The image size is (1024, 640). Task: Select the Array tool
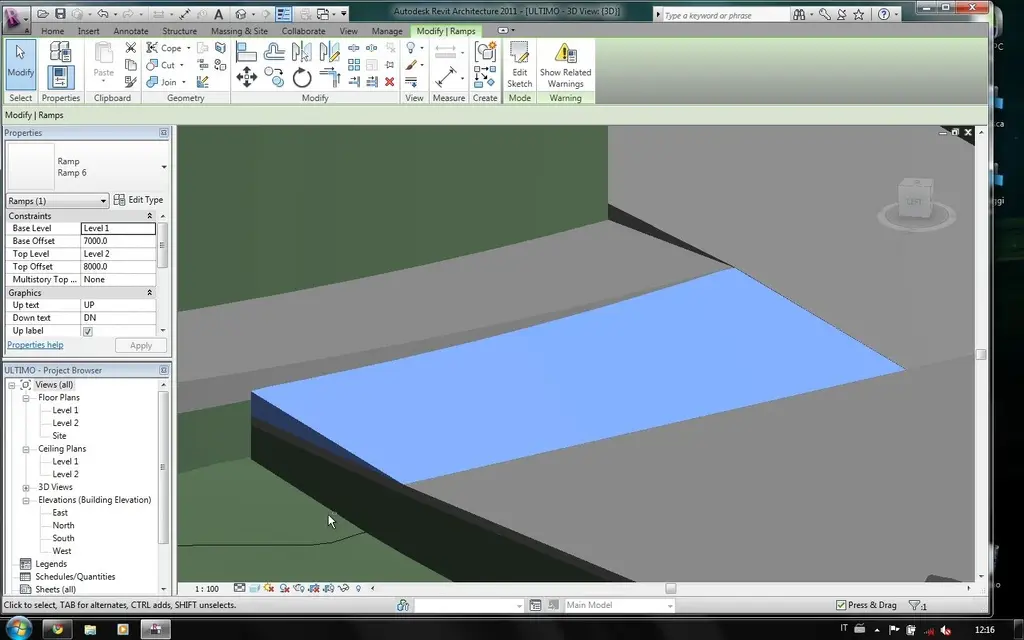[x=354, y=65]
